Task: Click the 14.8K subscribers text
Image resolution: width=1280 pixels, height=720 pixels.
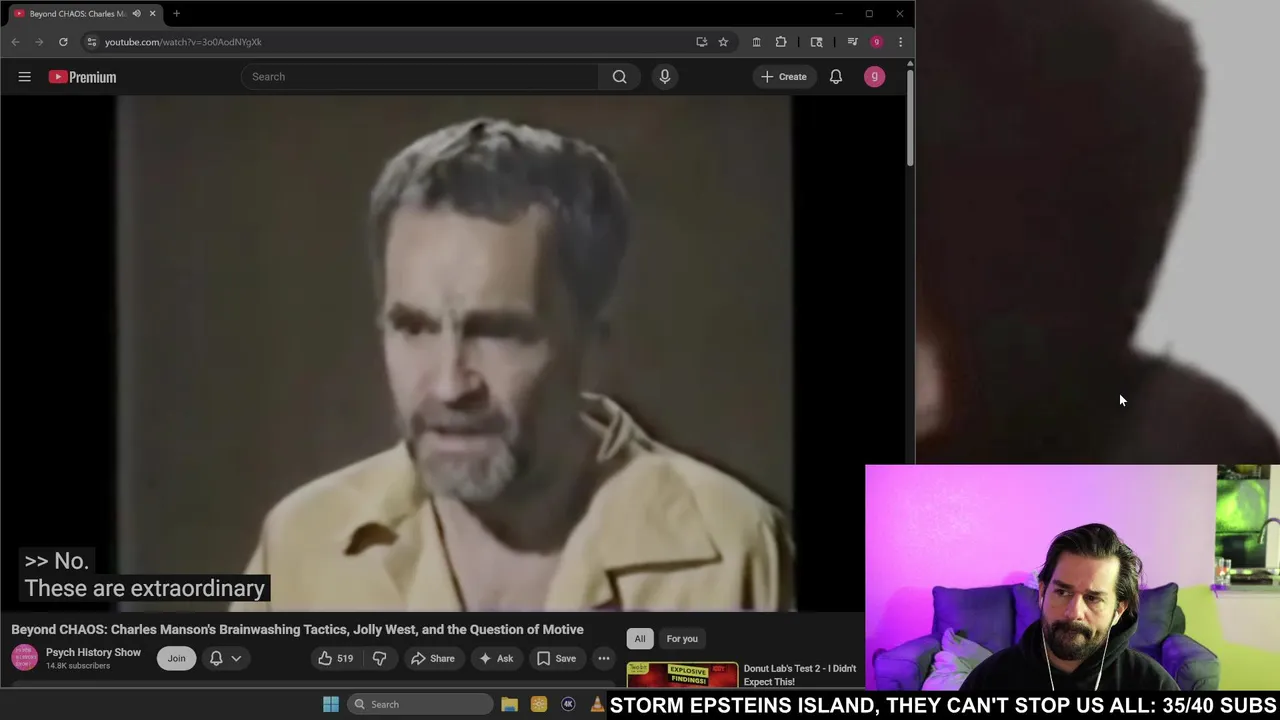Action: pyautogui.click(x=78, y=666)
